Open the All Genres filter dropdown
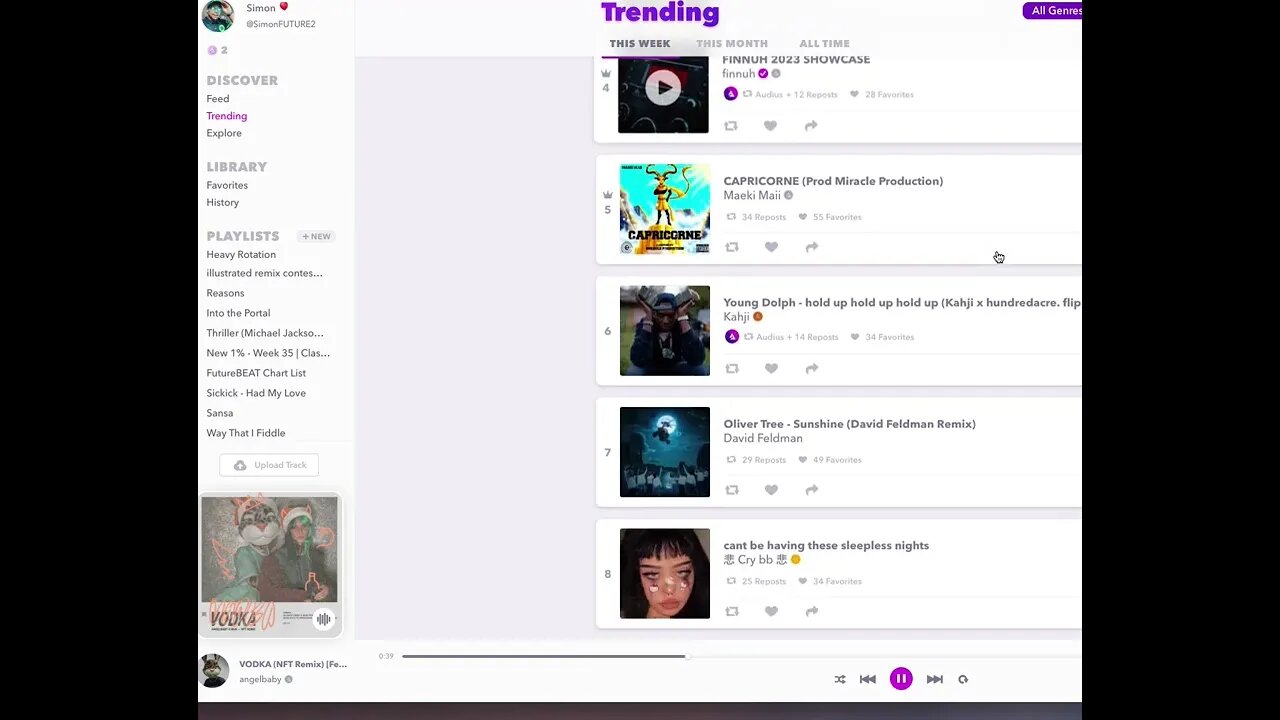Screen dimensions: 1280x720 [x=1052, y=11]
